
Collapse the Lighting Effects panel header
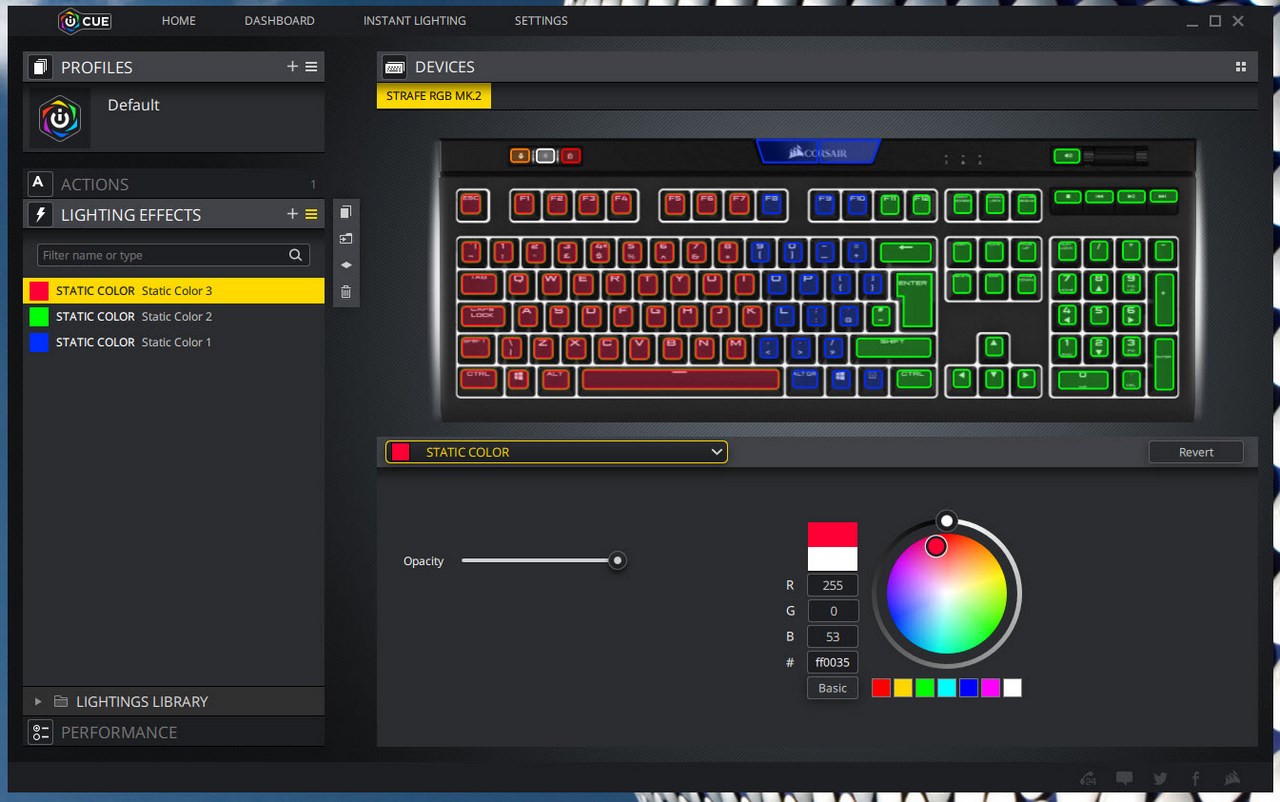pos(173,214)
